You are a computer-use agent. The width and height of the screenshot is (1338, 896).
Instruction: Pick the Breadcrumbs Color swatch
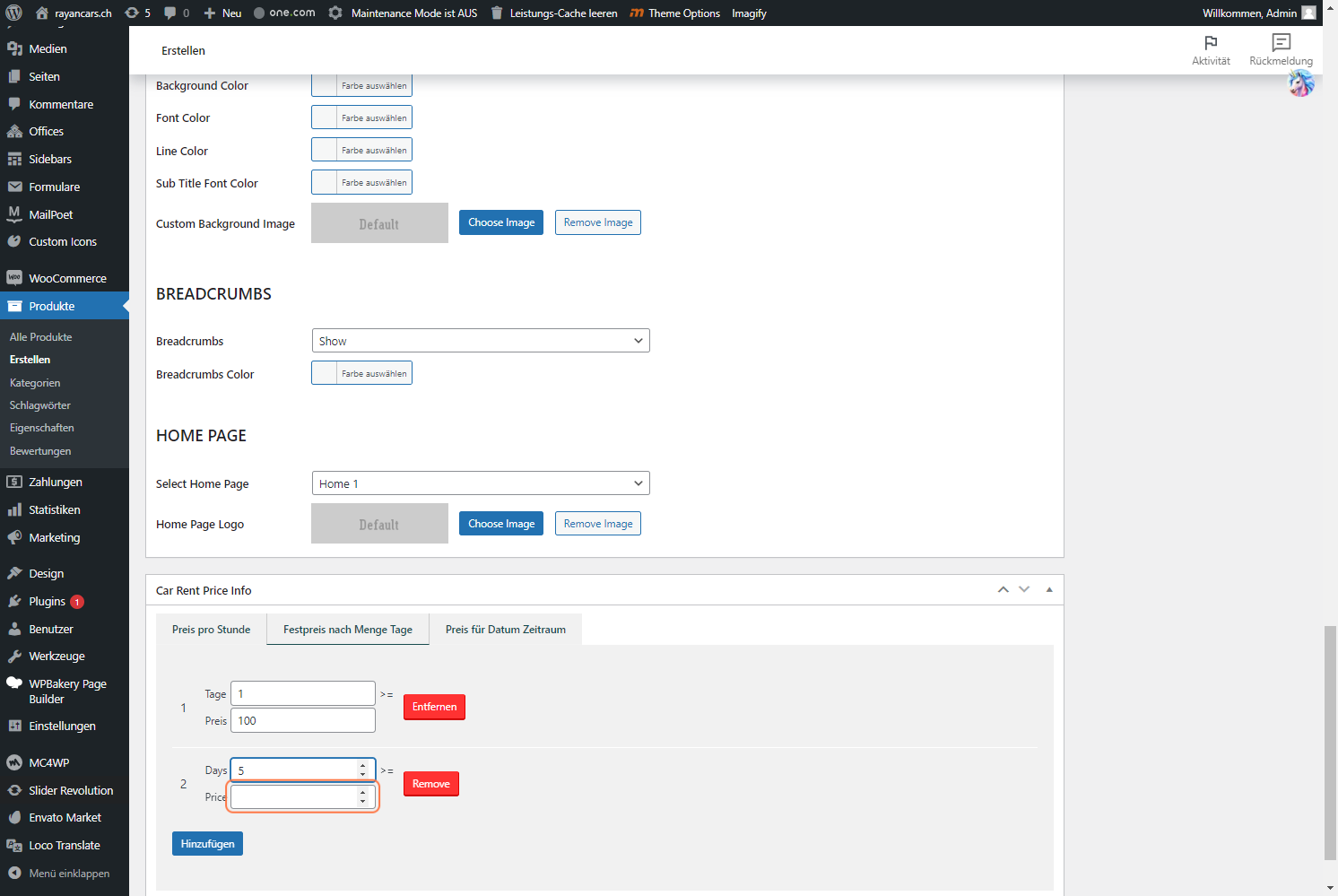click(x=361, y=373)
